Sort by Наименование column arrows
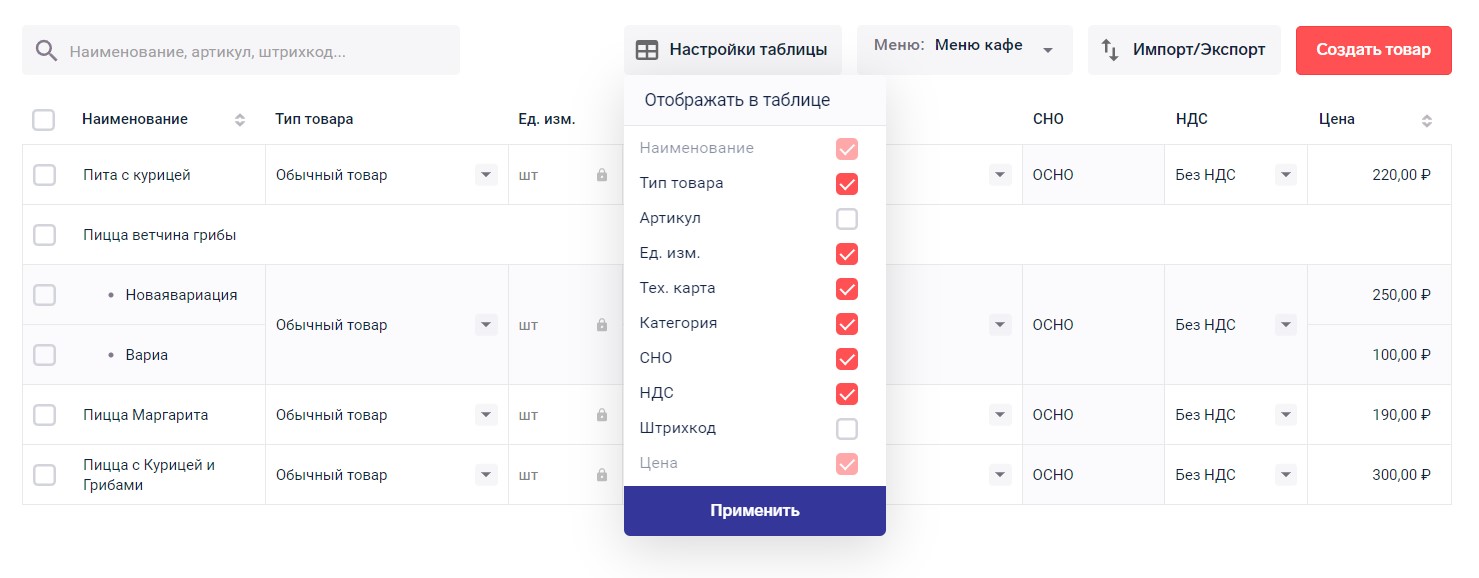This screenshot has height=578, width=1479. [x=240, y=120]
